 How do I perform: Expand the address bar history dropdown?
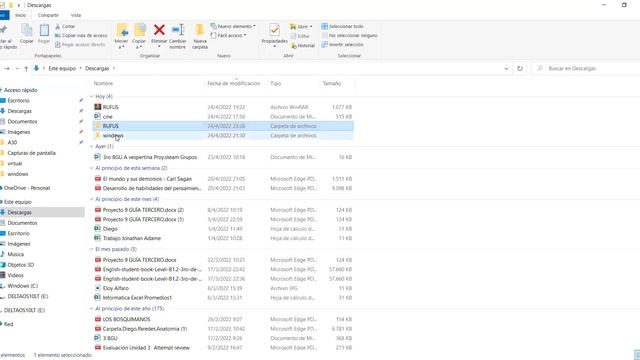pos(506,69)
